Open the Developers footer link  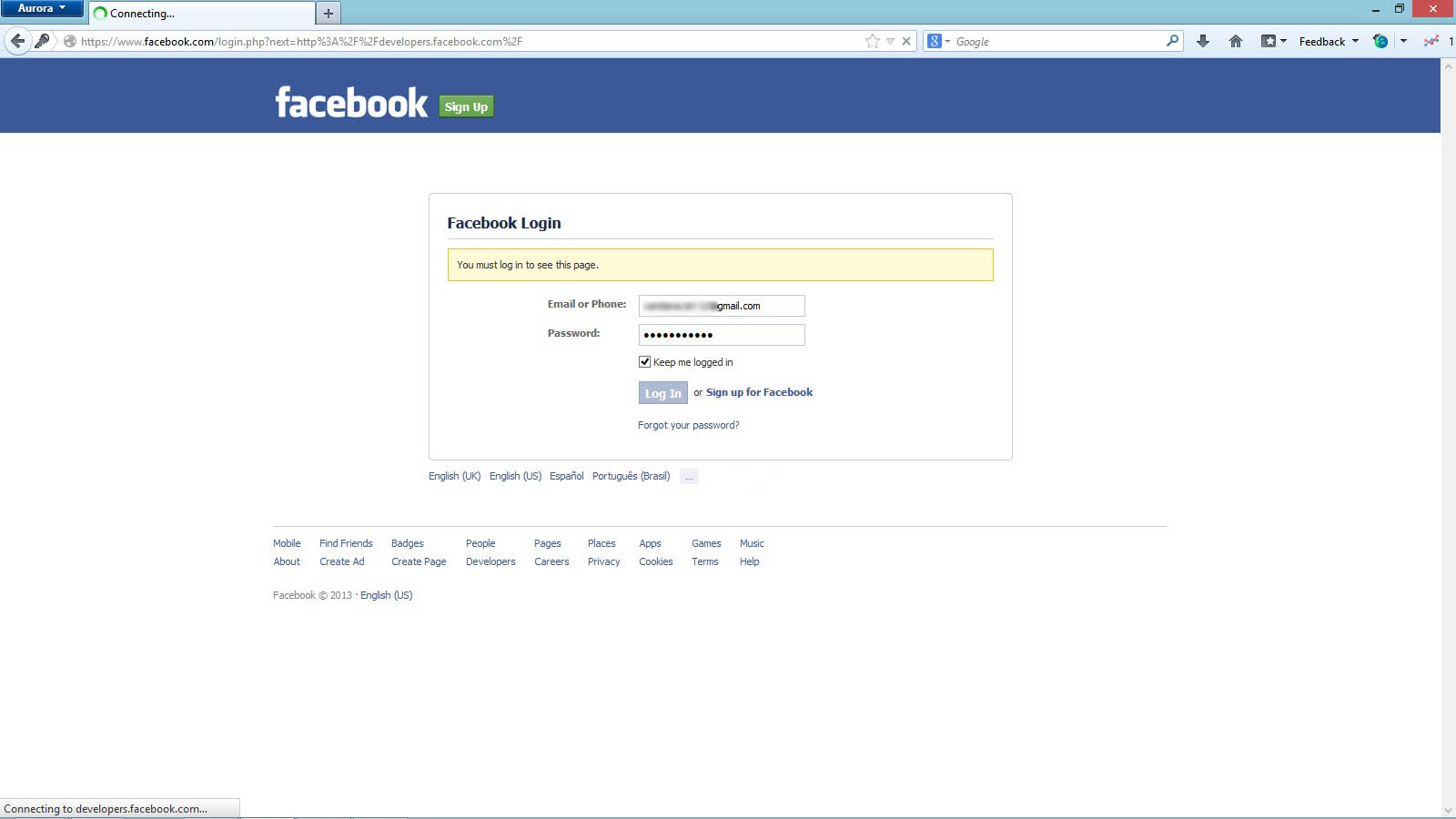pos(490,561)
